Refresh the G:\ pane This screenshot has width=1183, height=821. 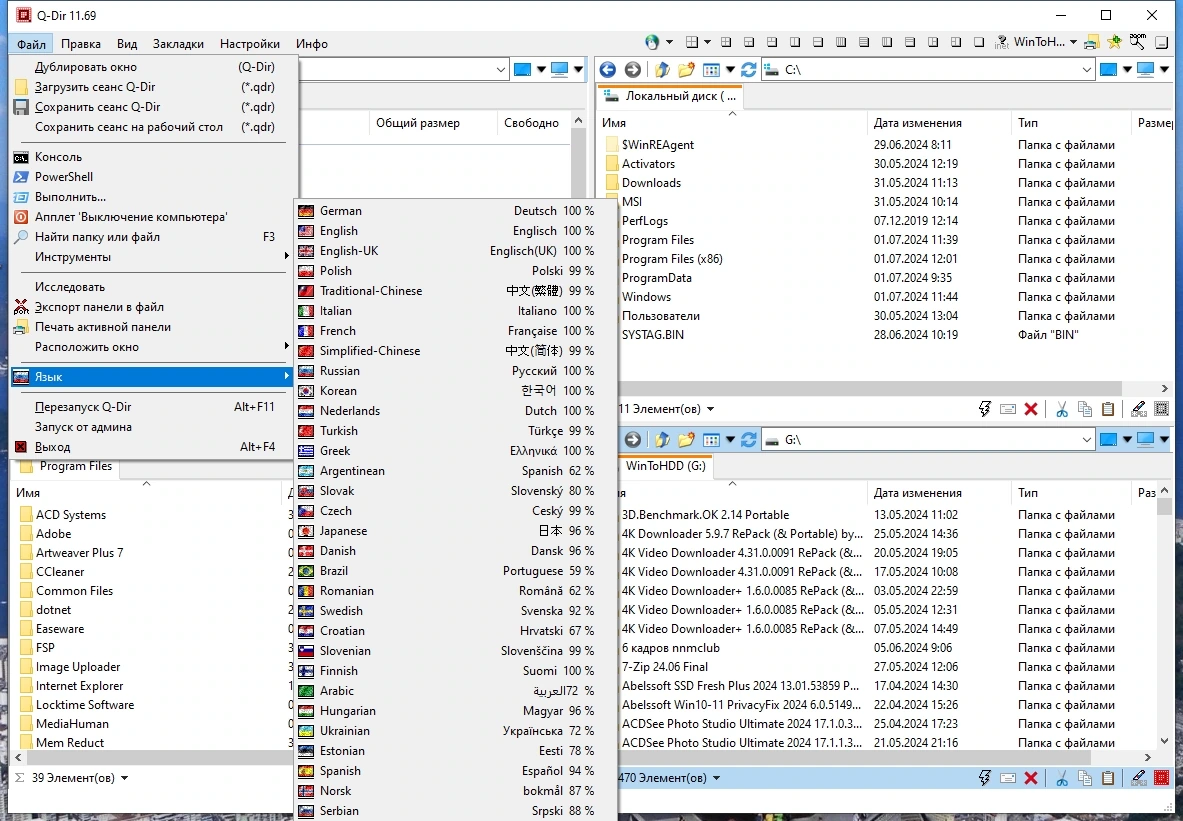748,439
